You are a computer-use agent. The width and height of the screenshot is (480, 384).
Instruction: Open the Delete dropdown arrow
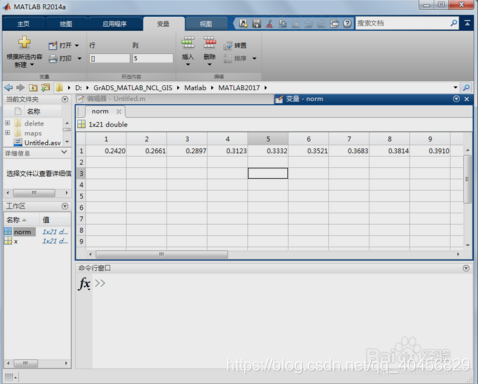[209, 64]
